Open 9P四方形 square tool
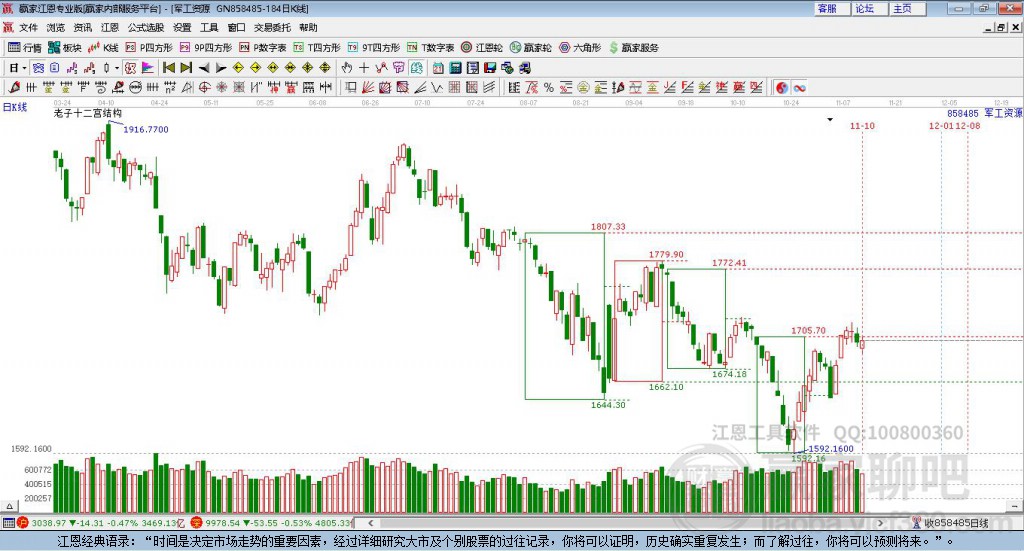 [206, 48]
